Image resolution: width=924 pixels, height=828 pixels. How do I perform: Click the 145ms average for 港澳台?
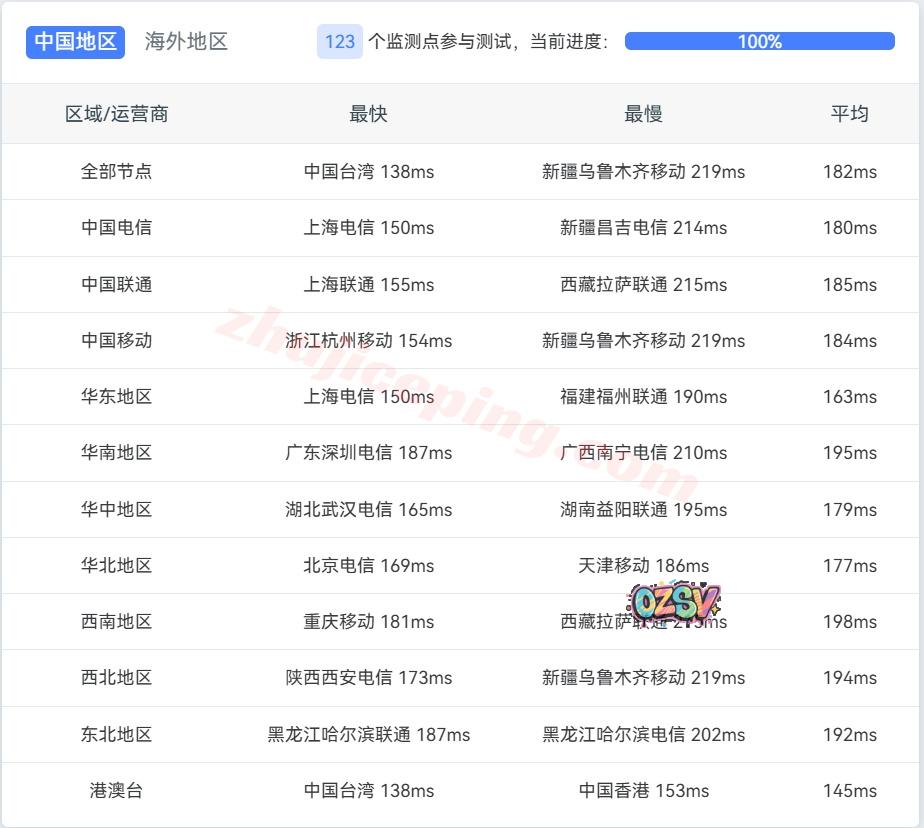coord(849,791)
